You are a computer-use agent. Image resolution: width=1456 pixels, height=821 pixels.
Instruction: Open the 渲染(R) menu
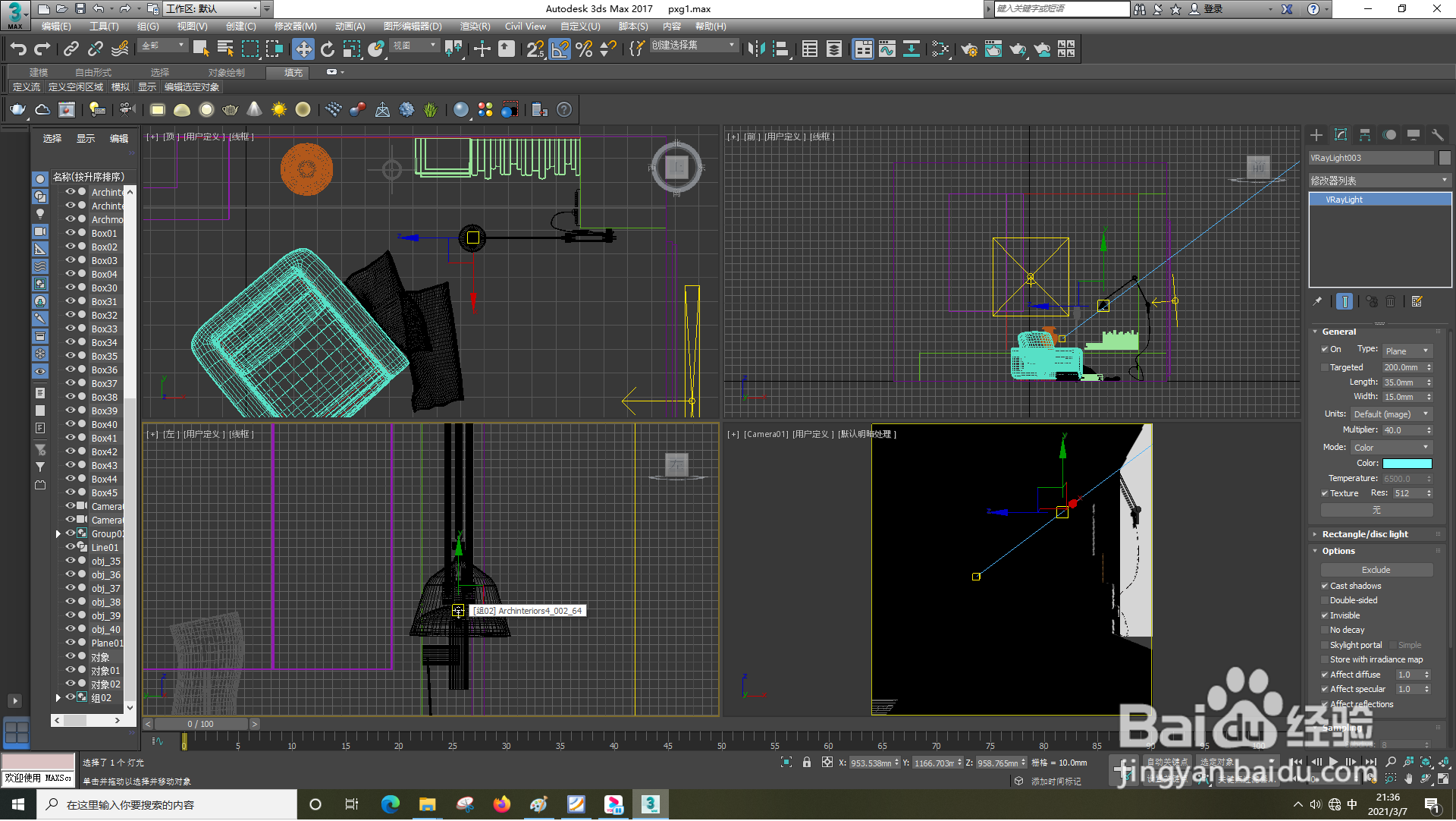475,27
